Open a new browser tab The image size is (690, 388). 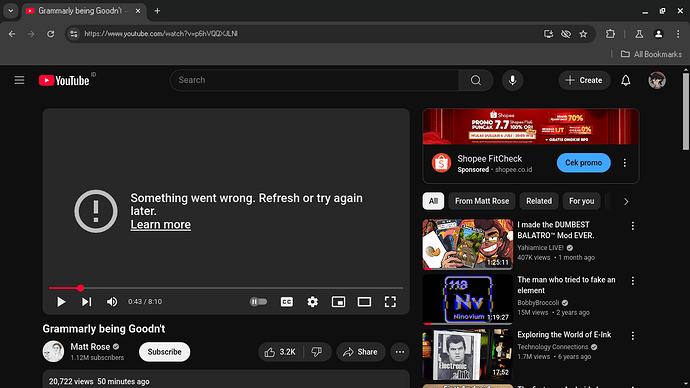pyautogui.click(x=157, y=11)
